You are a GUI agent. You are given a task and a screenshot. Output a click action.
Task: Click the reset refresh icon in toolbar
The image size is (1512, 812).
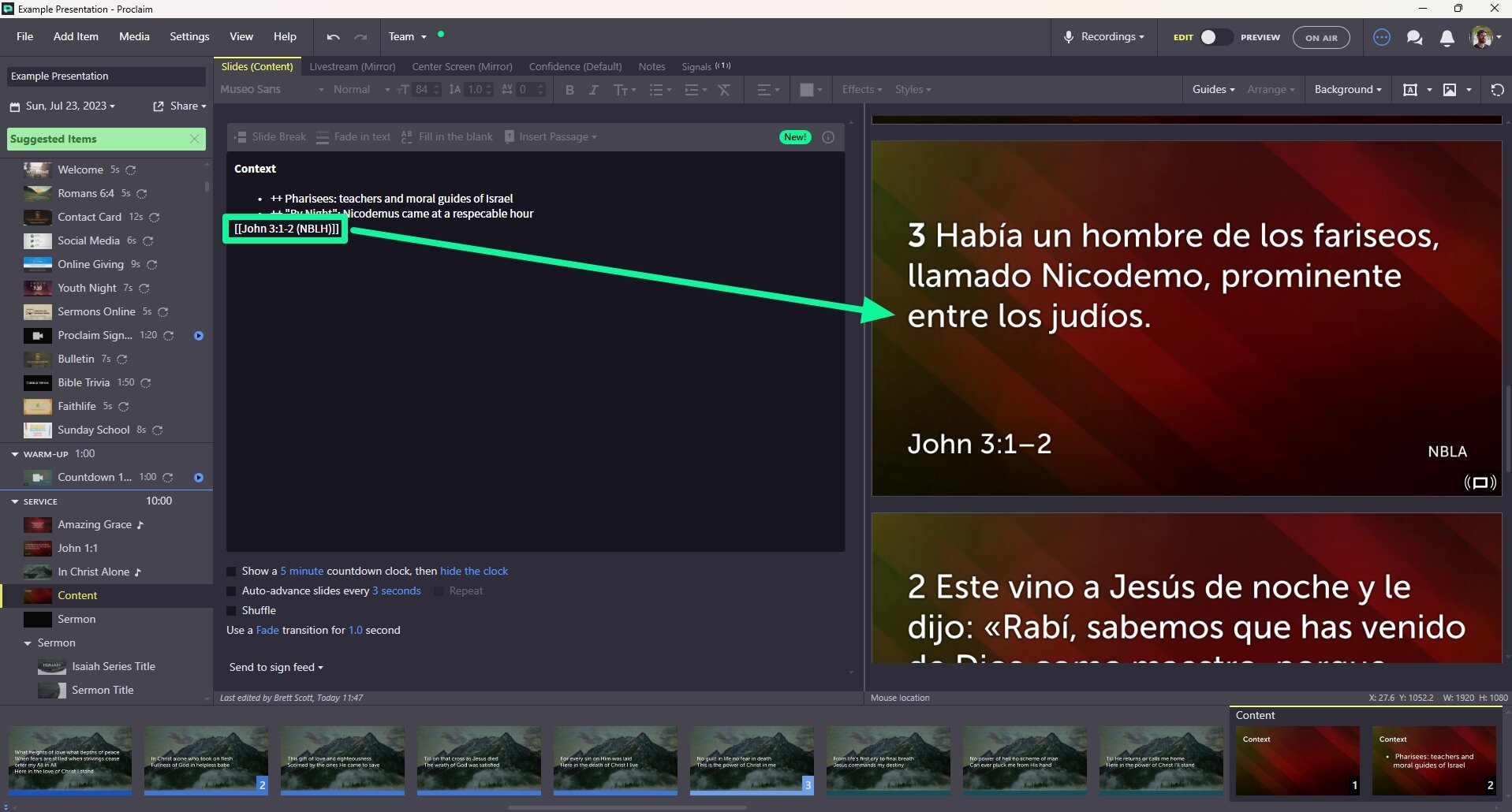[1497, 90]
